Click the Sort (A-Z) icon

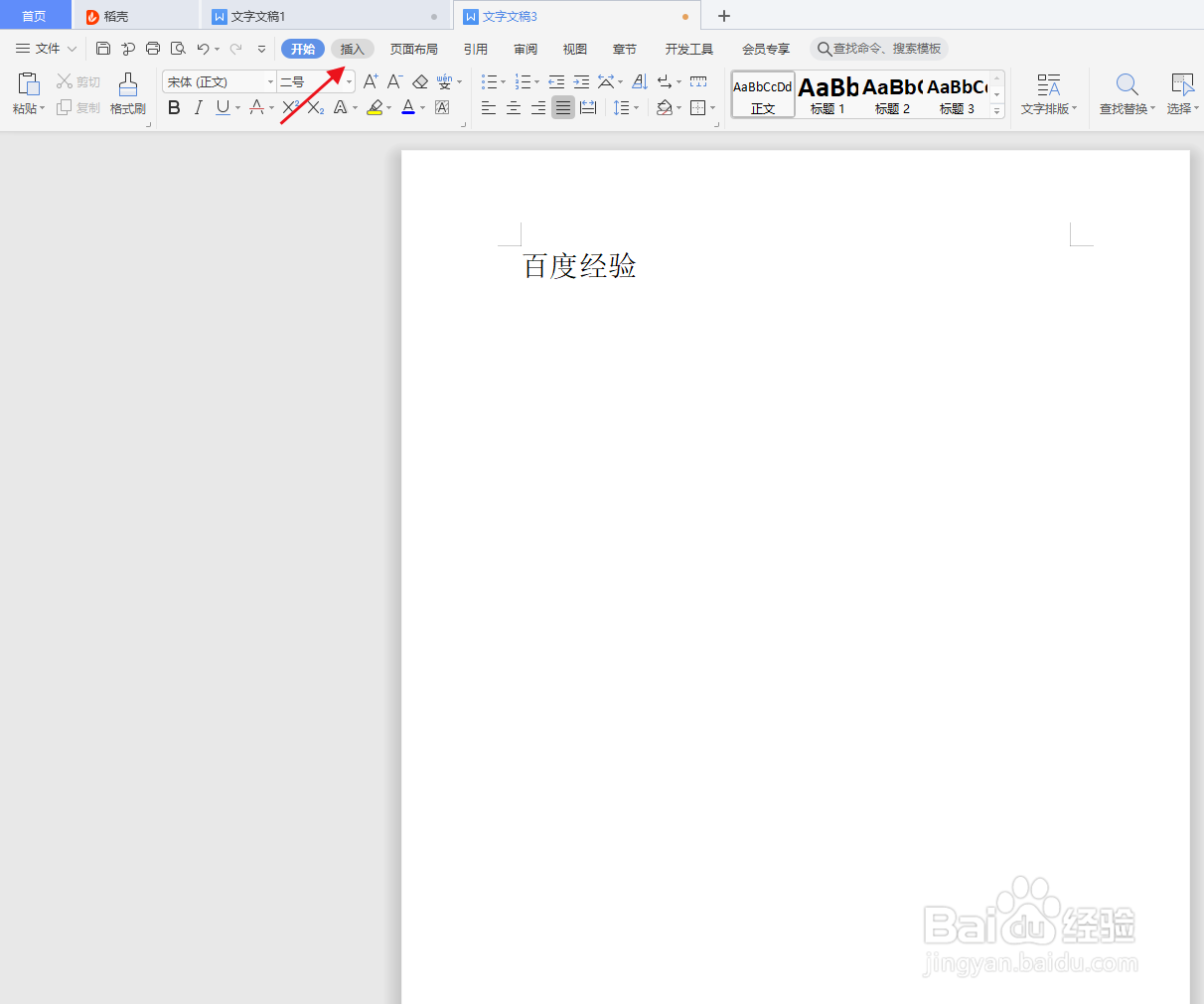coord(640,81)
